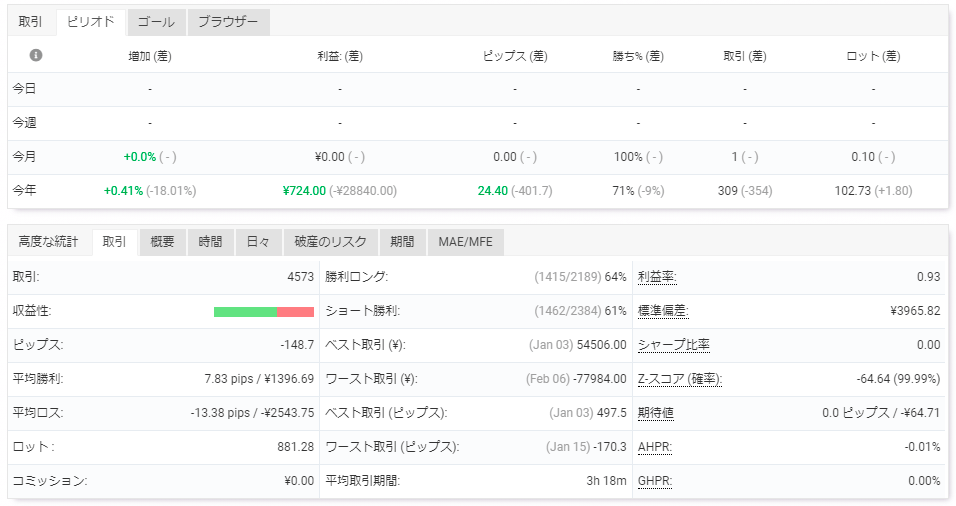Image resolution: width=956 pixels, height=506 pixels.
Task: Click the シャープ比率 label link
Action: coord(674,345)
